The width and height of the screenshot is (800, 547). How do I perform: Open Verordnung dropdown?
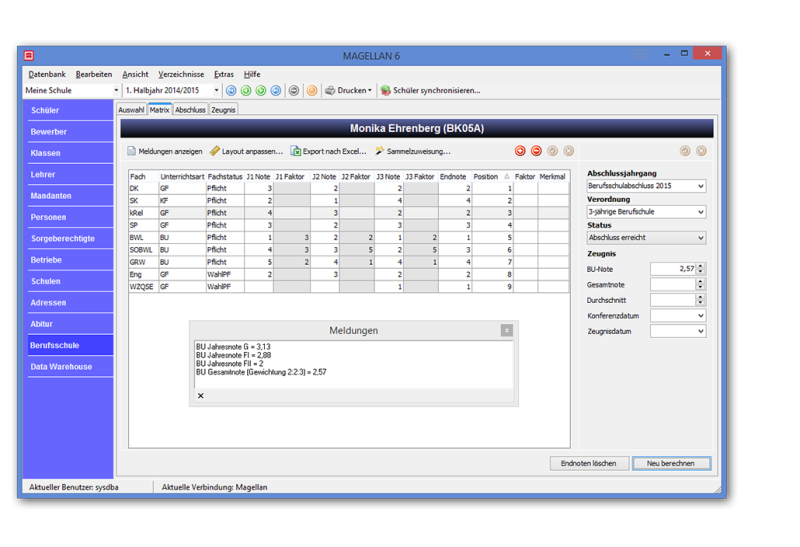701,212
